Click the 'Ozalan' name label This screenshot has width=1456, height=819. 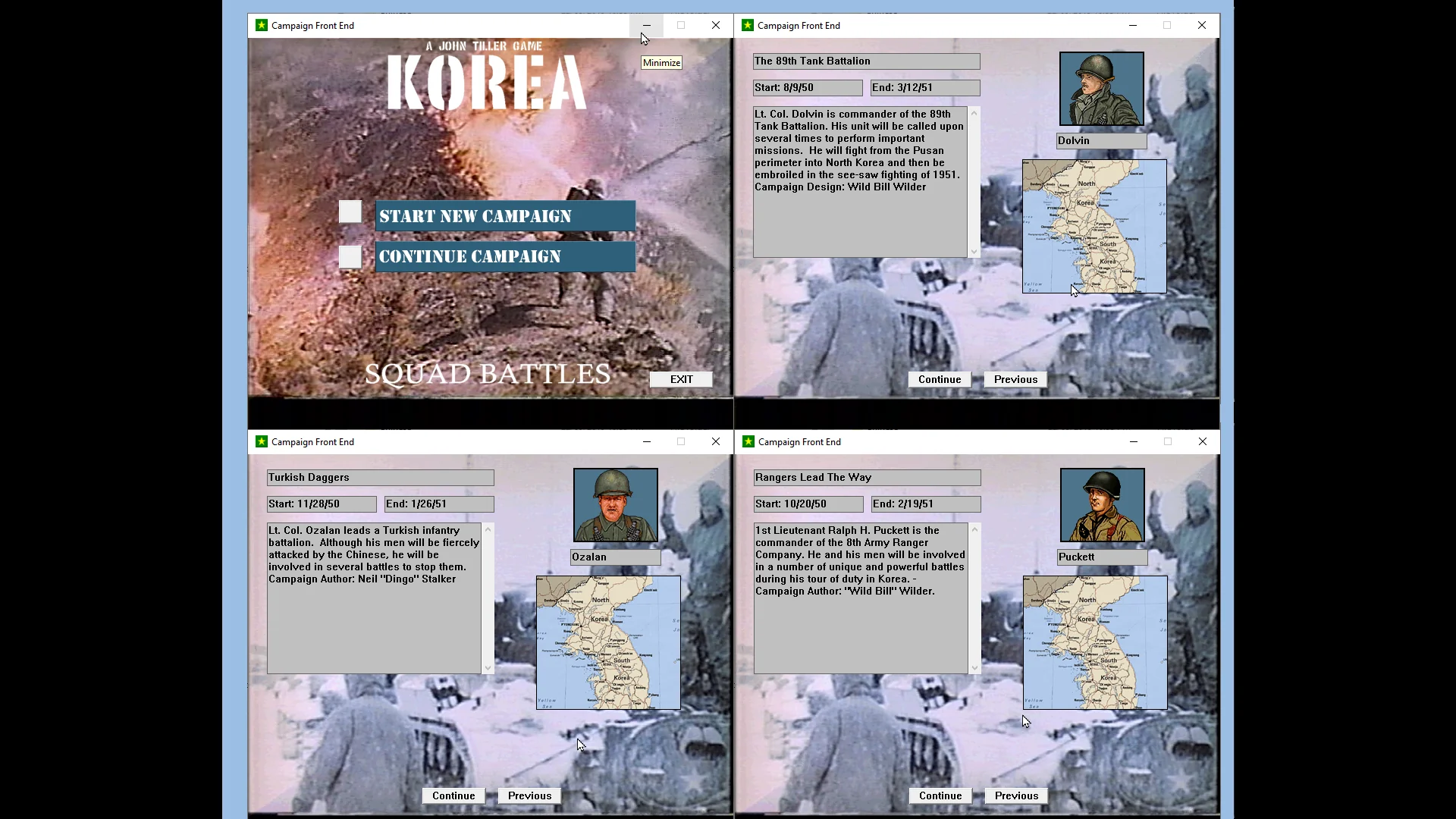615,557
